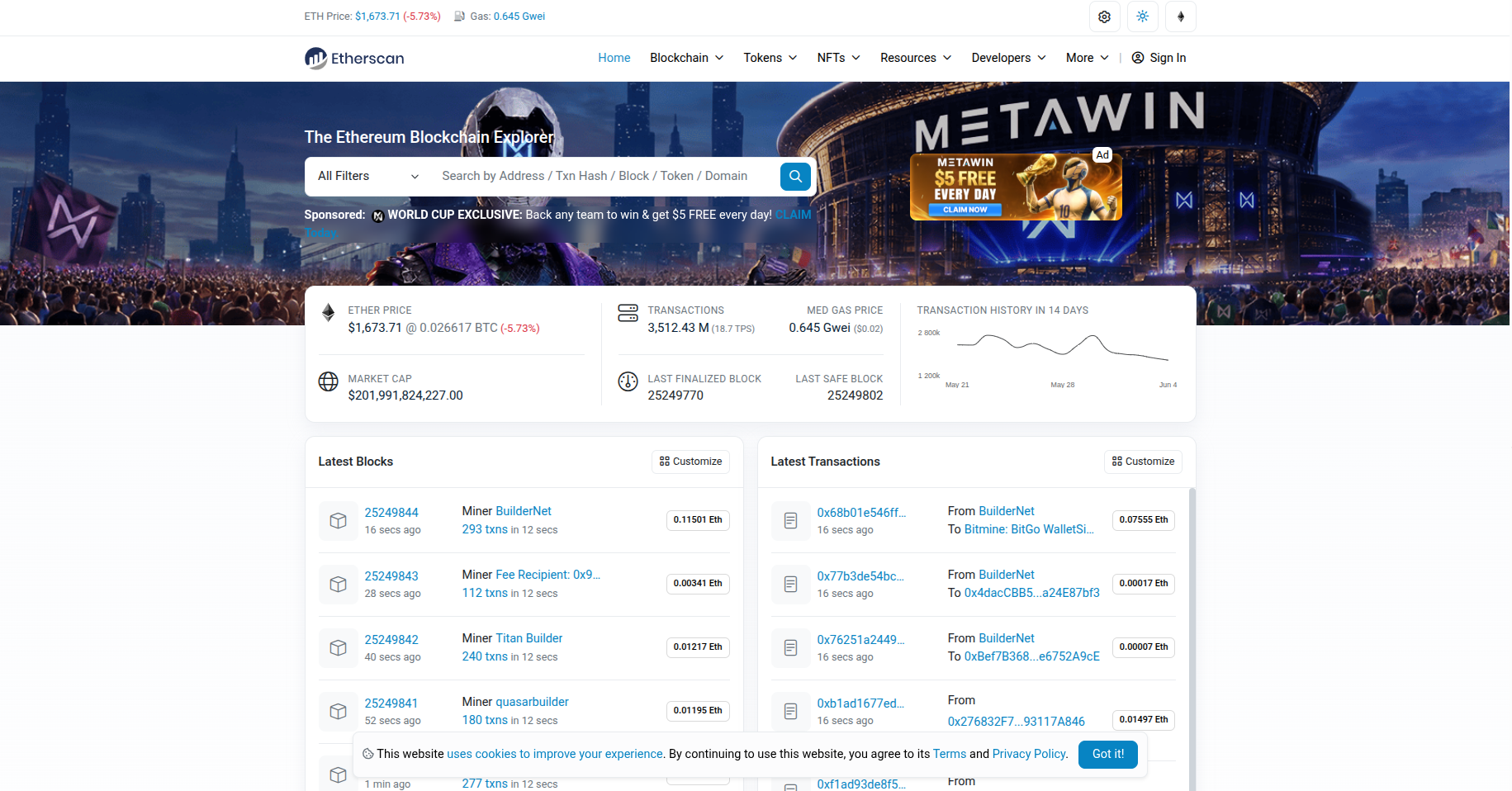Click the Ethereum network icon button
The height and width of the screenshot is (791, 1512).
1180,17
